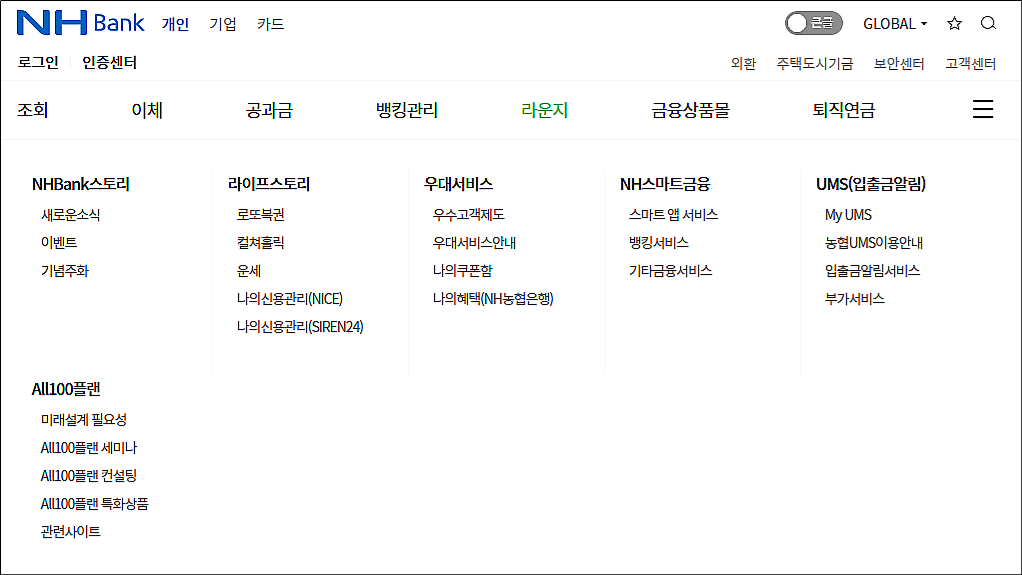Open 나의신용관리(SIREN24) item
Viewport: 1022px width, 575px height.
pyautogui.click(x=300, y=327)
